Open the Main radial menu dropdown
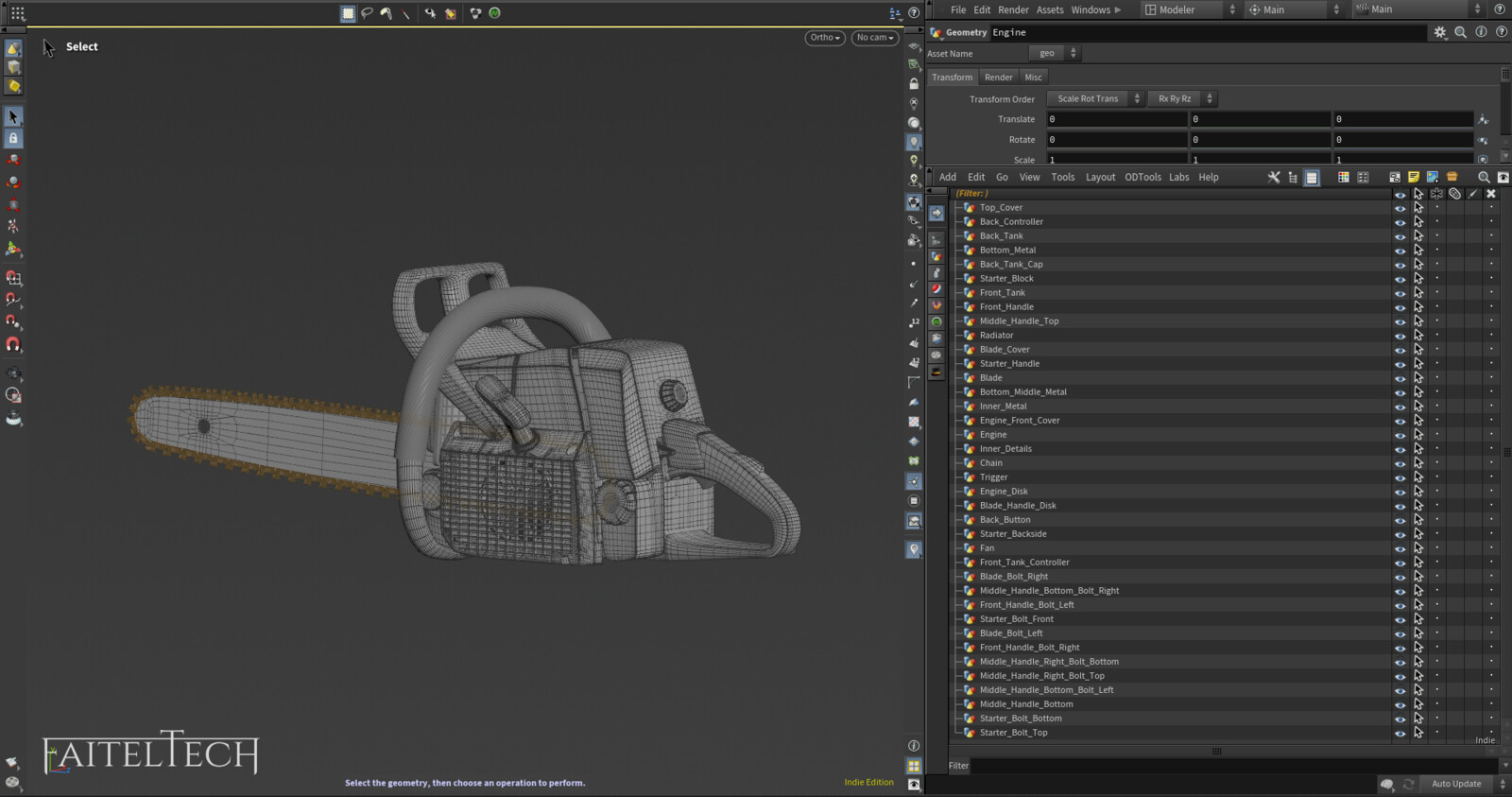1512x797 pixels. click(1294, 9)
